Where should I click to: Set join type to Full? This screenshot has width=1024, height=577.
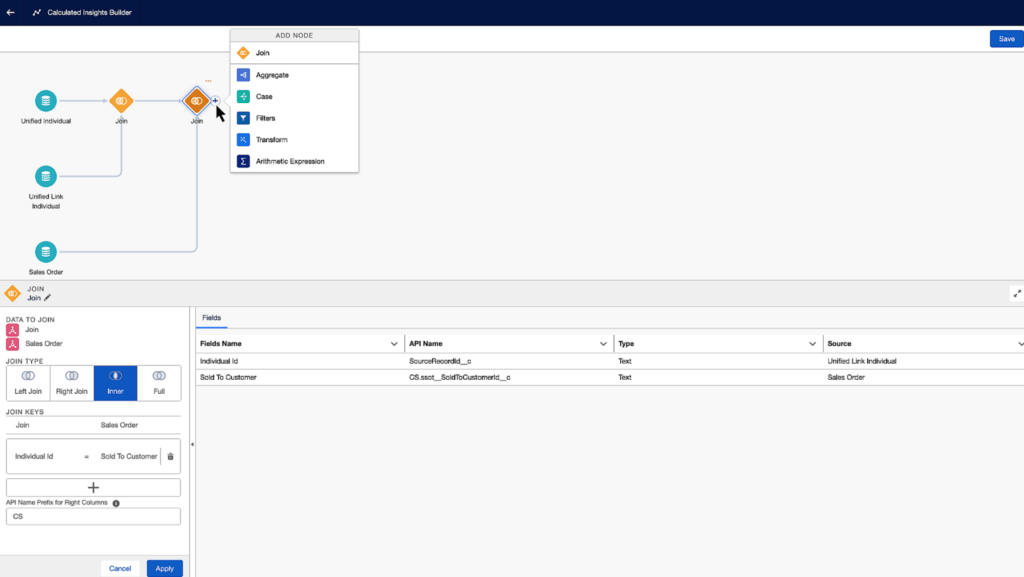tap(159, 383)
